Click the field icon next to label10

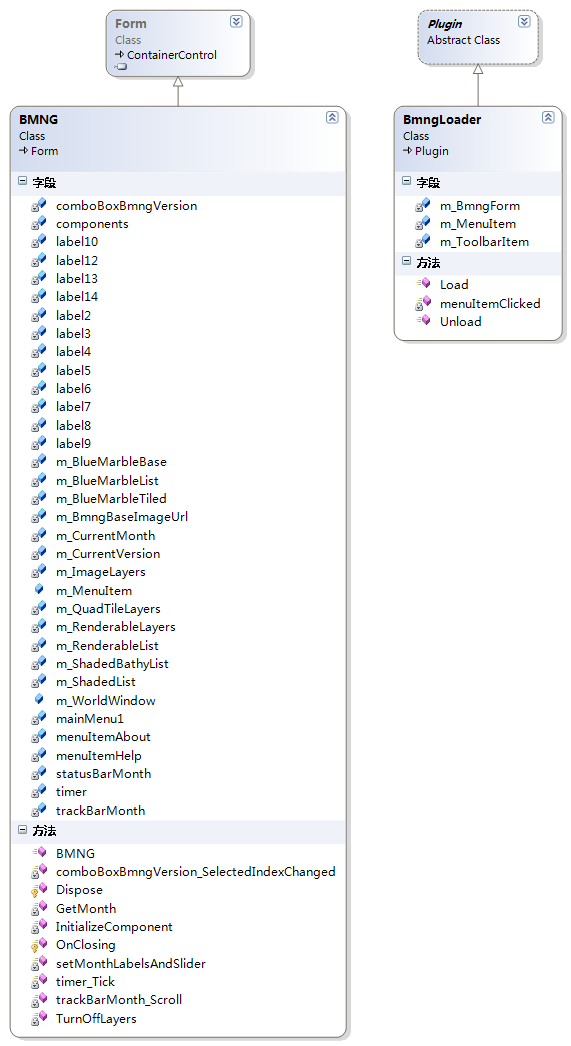(39, 241)
